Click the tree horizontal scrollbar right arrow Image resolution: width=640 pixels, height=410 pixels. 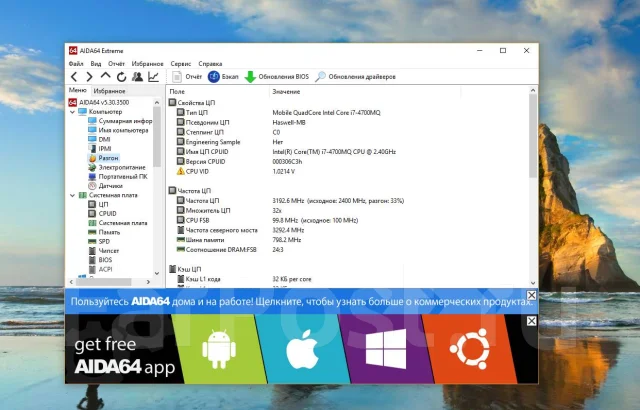(148, 282)
